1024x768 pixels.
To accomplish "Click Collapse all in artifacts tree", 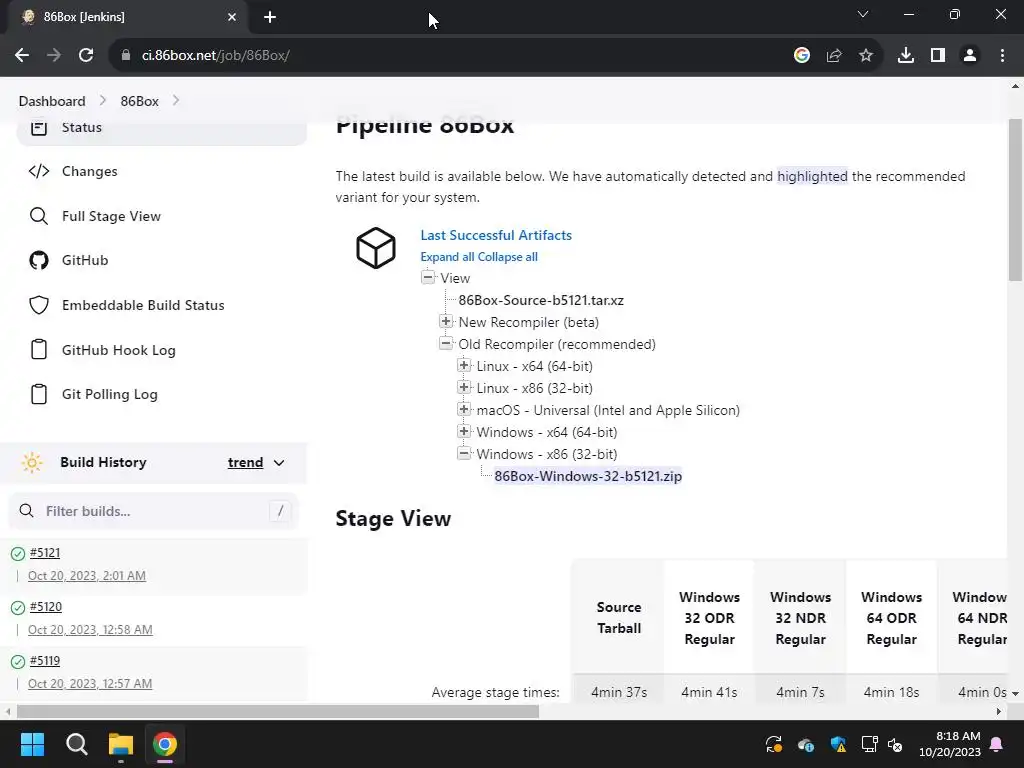I will (x=507, y=257).
